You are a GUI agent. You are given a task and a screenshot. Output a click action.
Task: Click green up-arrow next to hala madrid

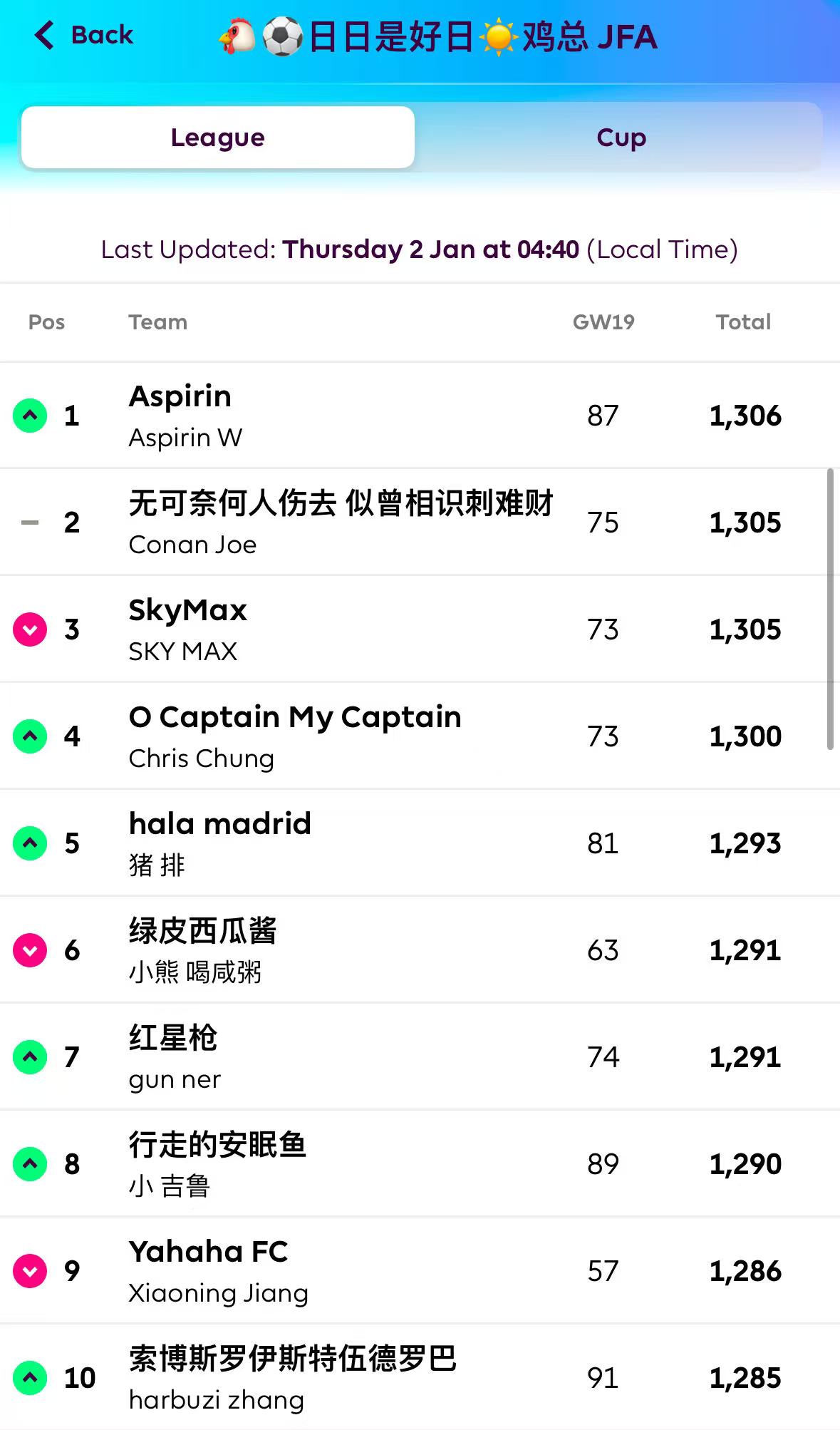tap(30, 843)
